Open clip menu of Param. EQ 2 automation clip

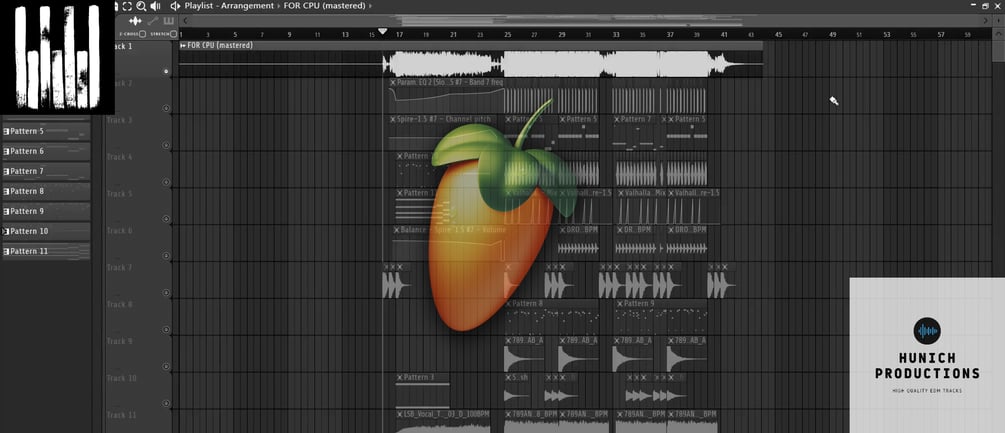coord(393,83)
